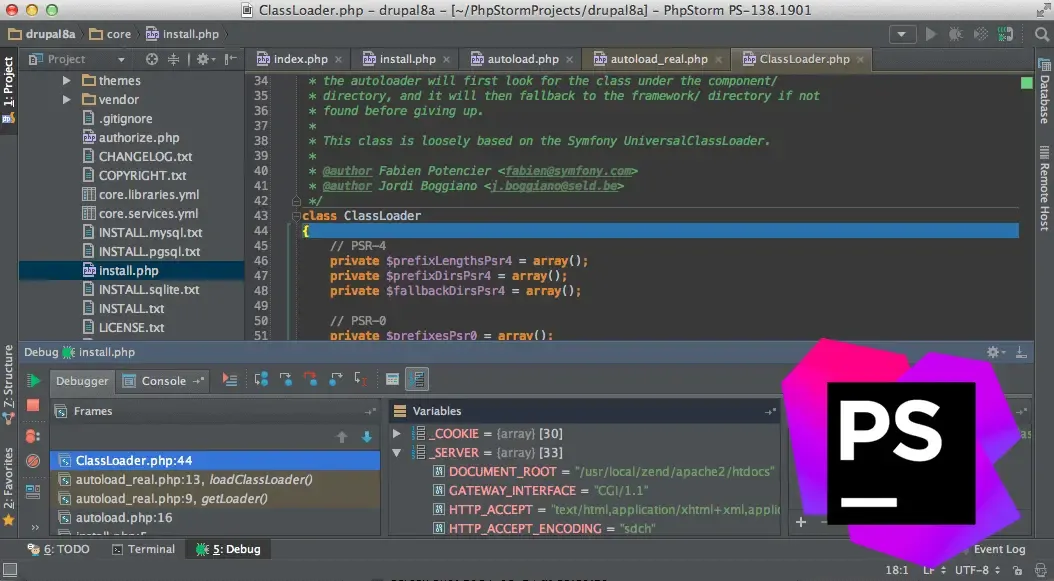This screenshot has height=581, width=1054.
Task: Hide the Debug tool window icon
Action: tap(1021, 352)
